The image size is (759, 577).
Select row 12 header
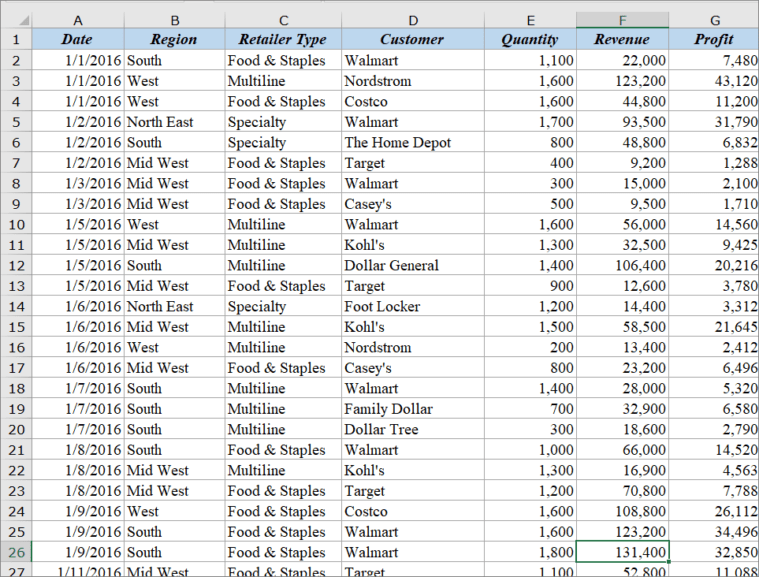pyautogui.click(x=16, y=265)
